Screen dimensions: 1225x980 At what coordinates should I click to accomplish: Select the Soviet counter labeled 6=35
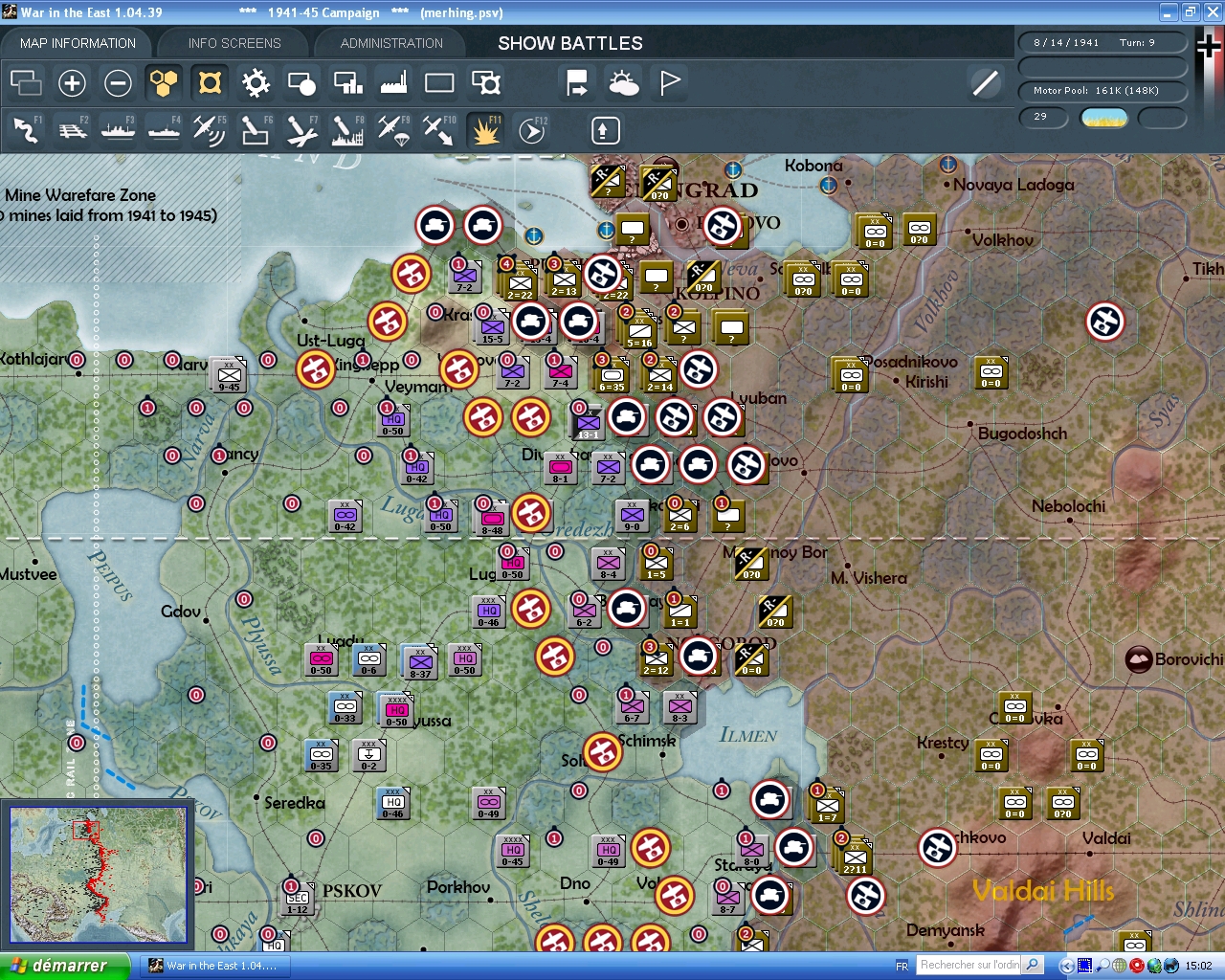pyautogui.click(x=612, y=374)
